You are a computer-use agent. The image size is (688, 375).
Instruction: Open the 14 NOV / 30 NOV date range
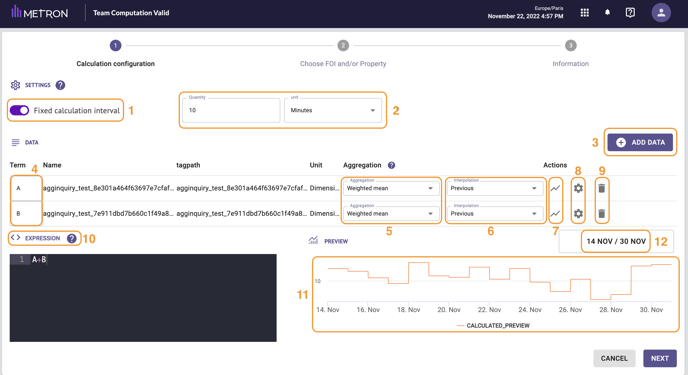(x=616, y=241)
